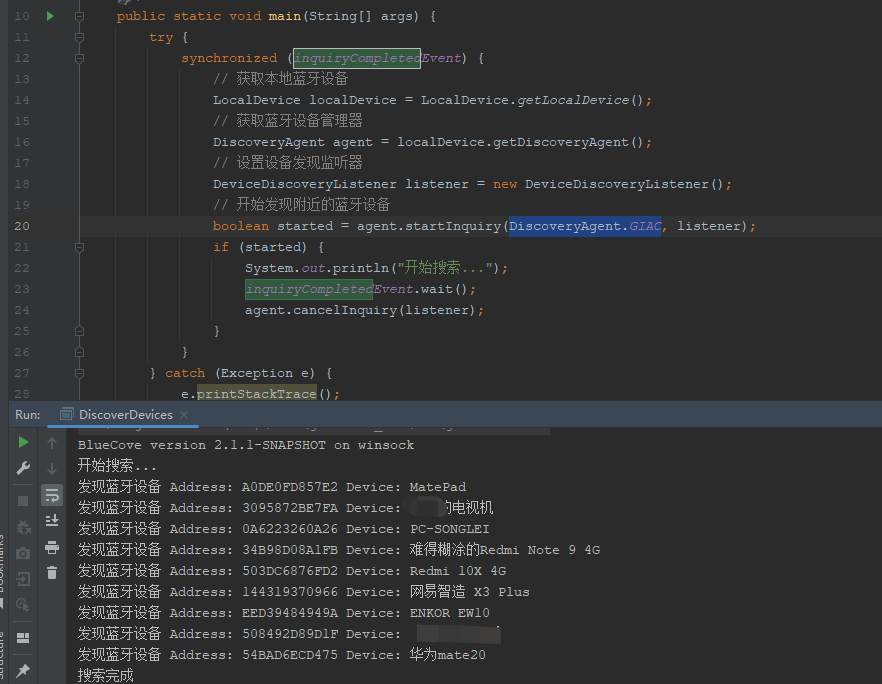Click comment '// 获取本地蓝牙设备'
Image resolution: width=882 pixels, height=684 pixels.
(281, 79)
